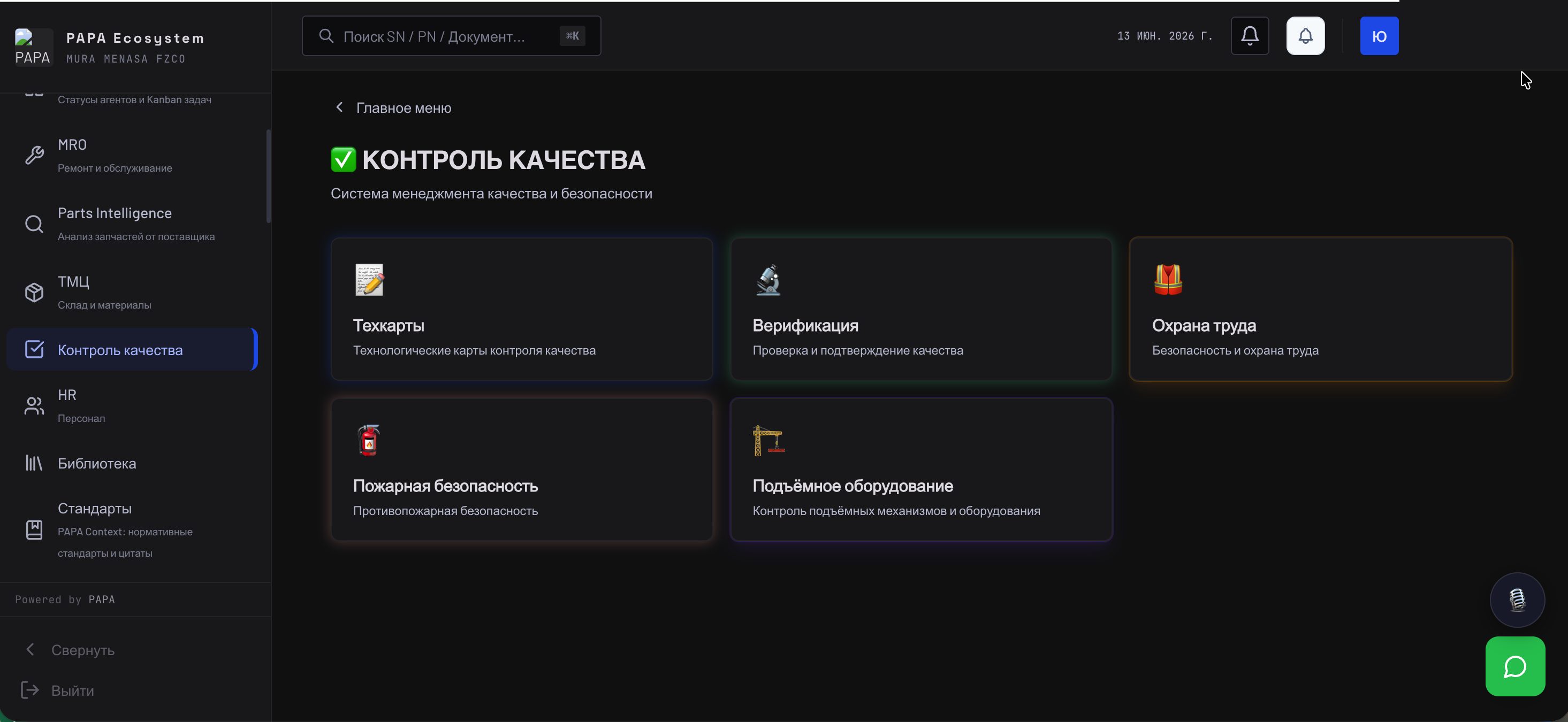1568x722 pixels.
Task: Click Ремонт и обслуживание subtitle
Action: (115, 168)
